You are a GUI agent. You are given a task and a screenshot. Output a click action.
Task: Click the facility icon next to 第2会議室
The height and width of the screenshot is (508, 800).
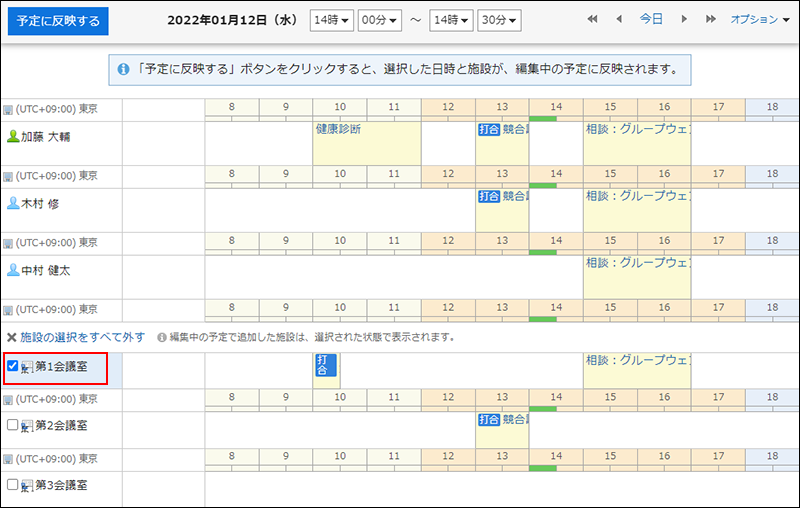pos(27,426)
